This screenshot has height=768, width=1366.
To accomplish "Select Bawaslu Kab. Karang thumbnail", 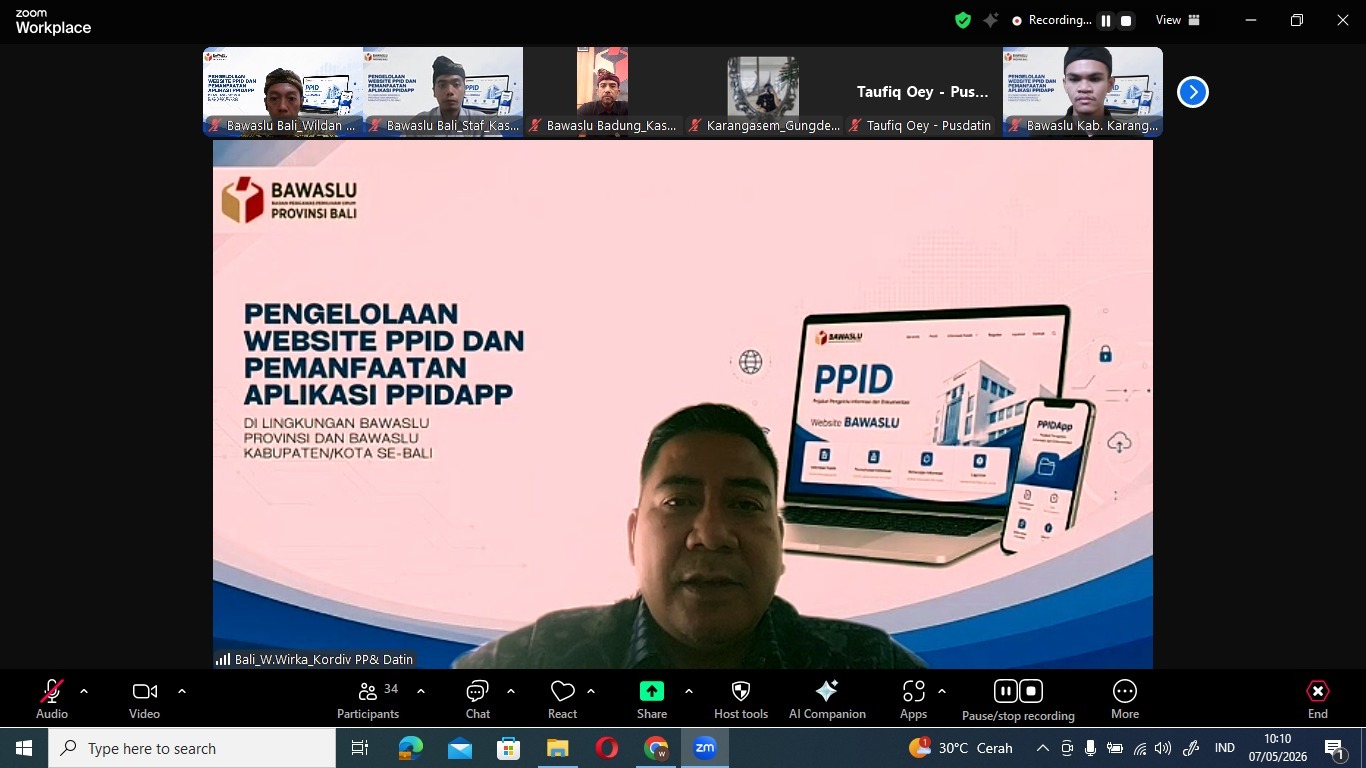I will pos(1083,92).
